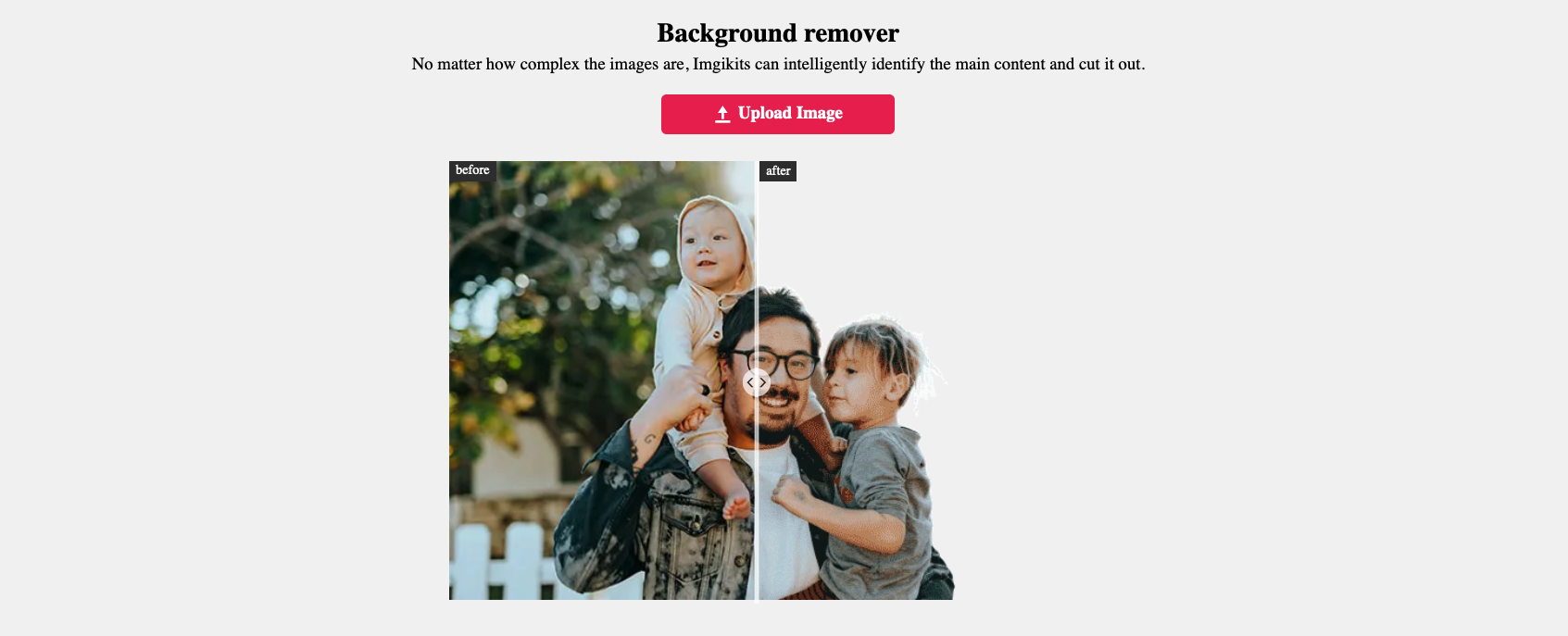Image resolution: width=1568 pixels, height=636 pixels.
Task: Click the "before" label tag
Action: pos(472,170)
